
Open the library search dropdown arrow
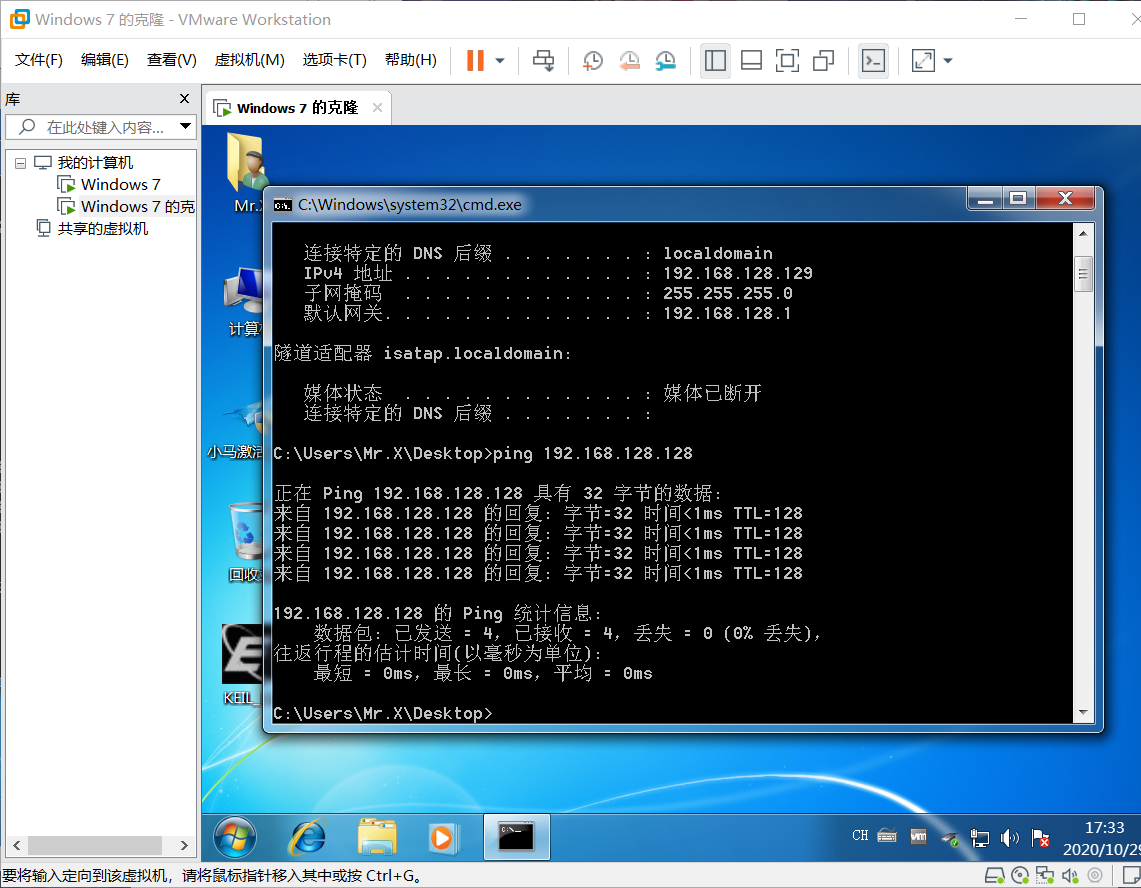(x=186, y=127)
